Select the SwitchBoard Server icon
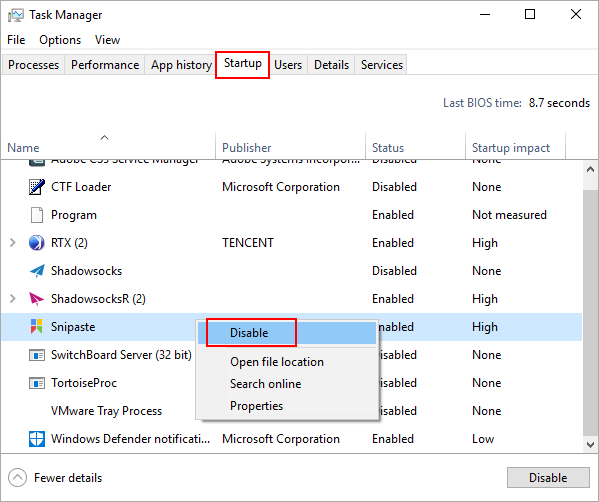Viewport: 599px width, 502px height. [x=37, y=355]
